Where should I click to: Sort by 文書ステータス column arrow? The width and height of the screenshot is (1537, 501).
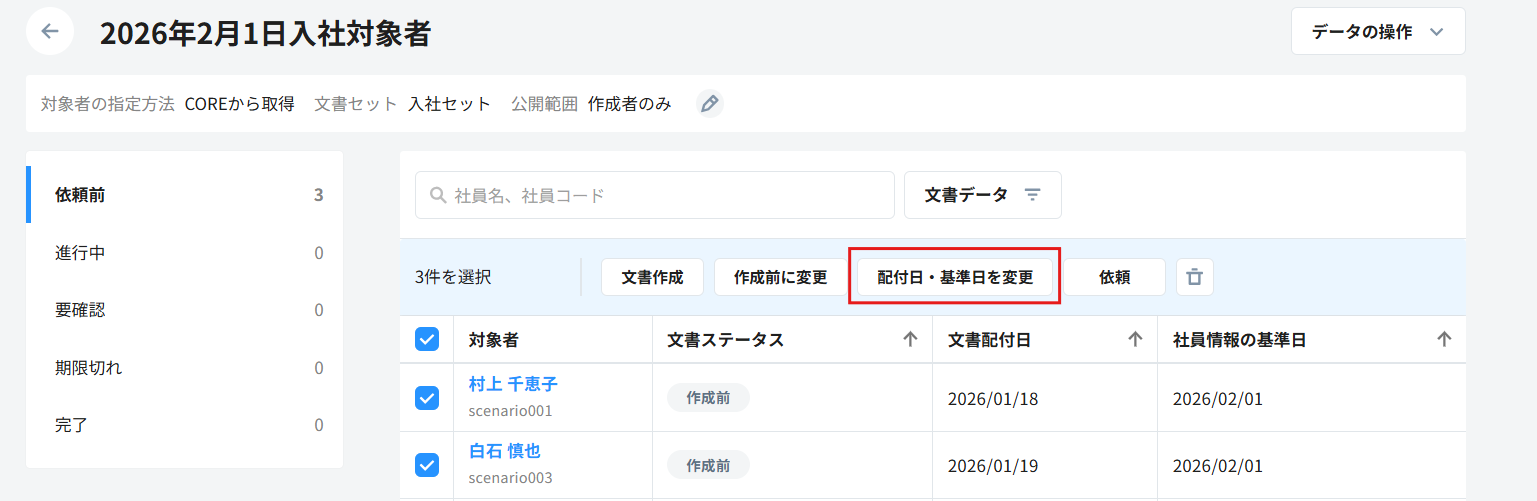[x=910, y=340]
